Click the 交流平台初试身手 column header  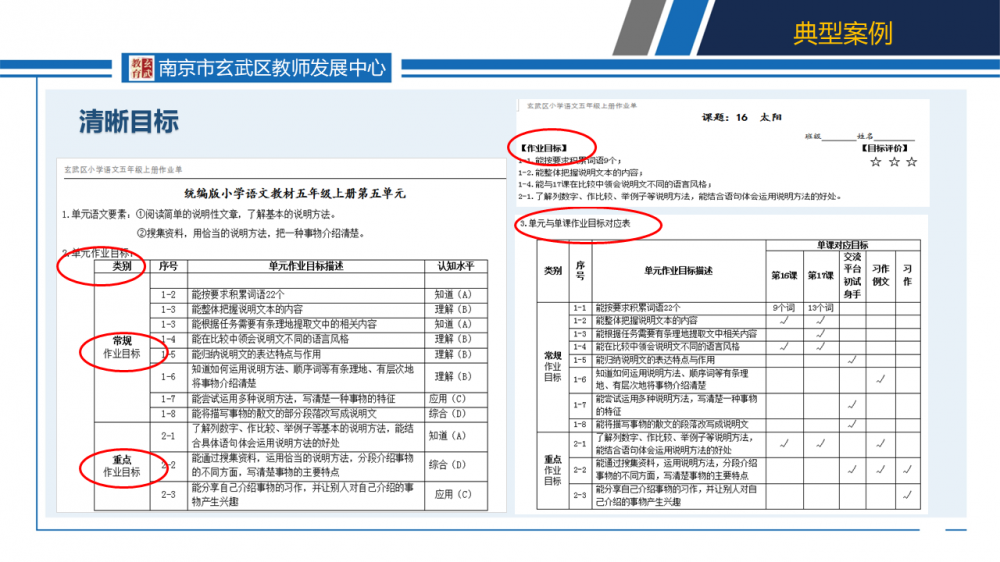tap(851, 274)
